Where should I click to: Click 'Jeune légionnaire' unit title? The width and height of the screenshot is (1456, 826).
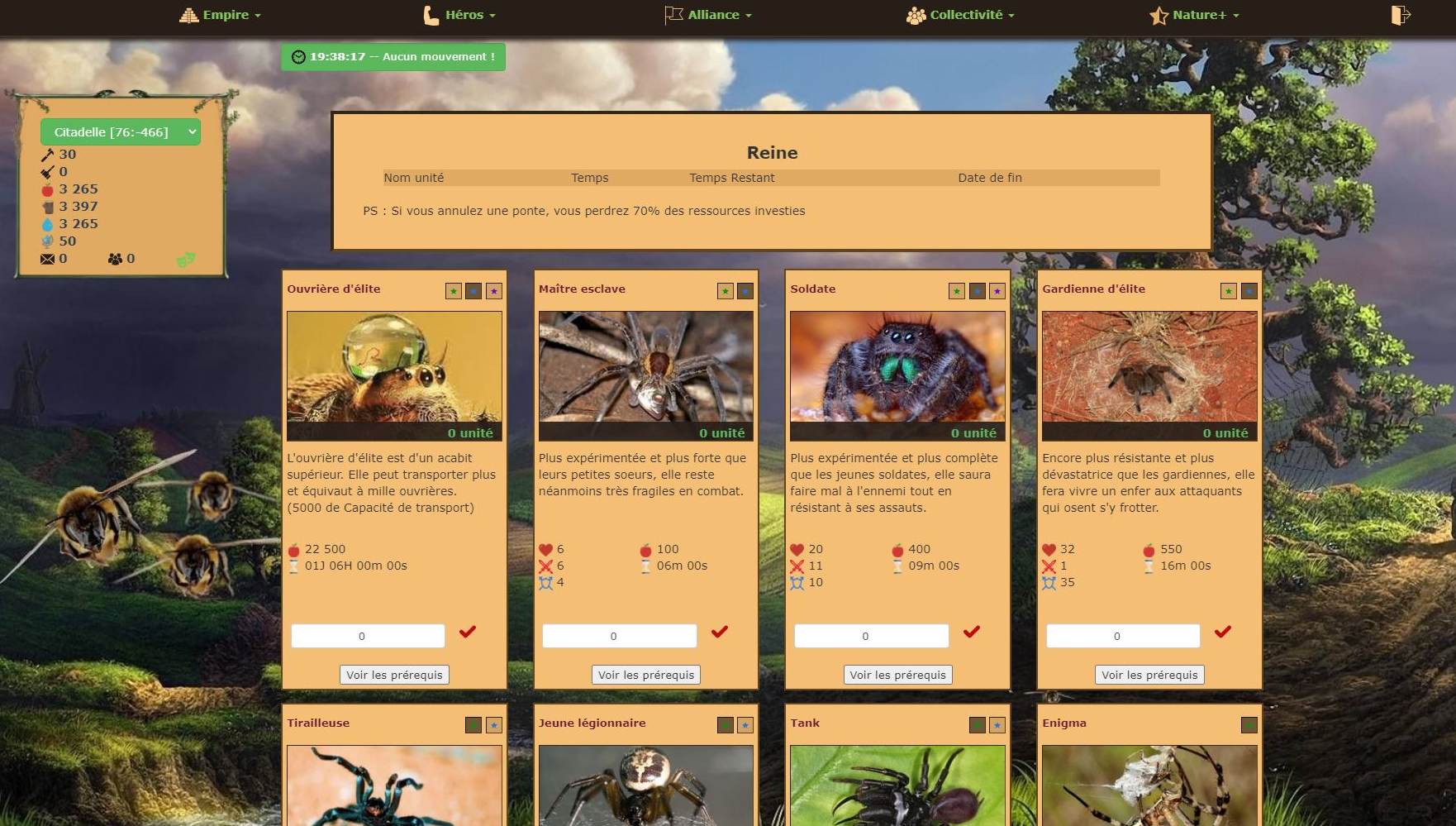point(592,723)
